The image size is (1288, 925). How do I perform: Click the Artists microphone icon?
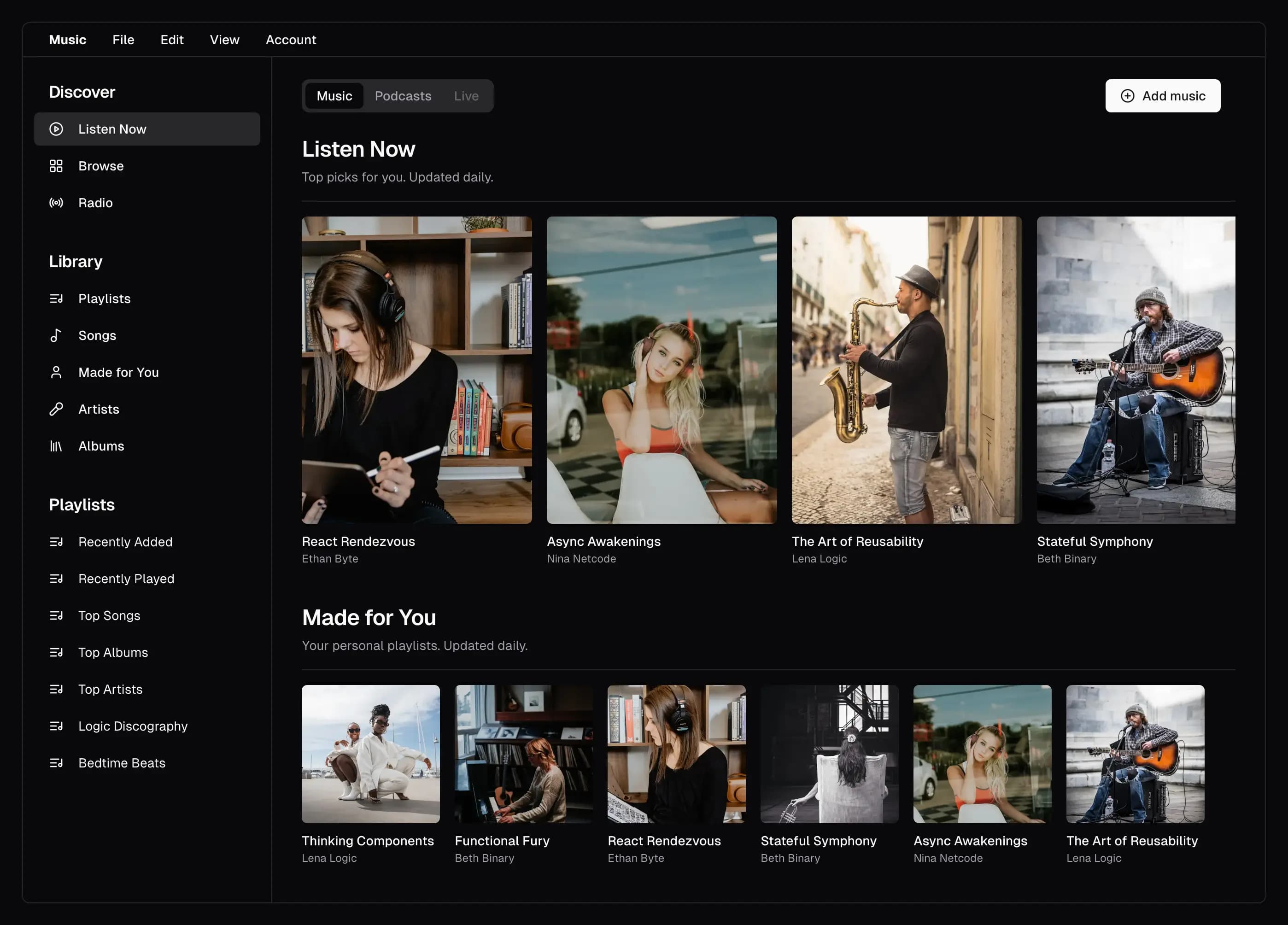pyautogui.click(x=56, y=410)
